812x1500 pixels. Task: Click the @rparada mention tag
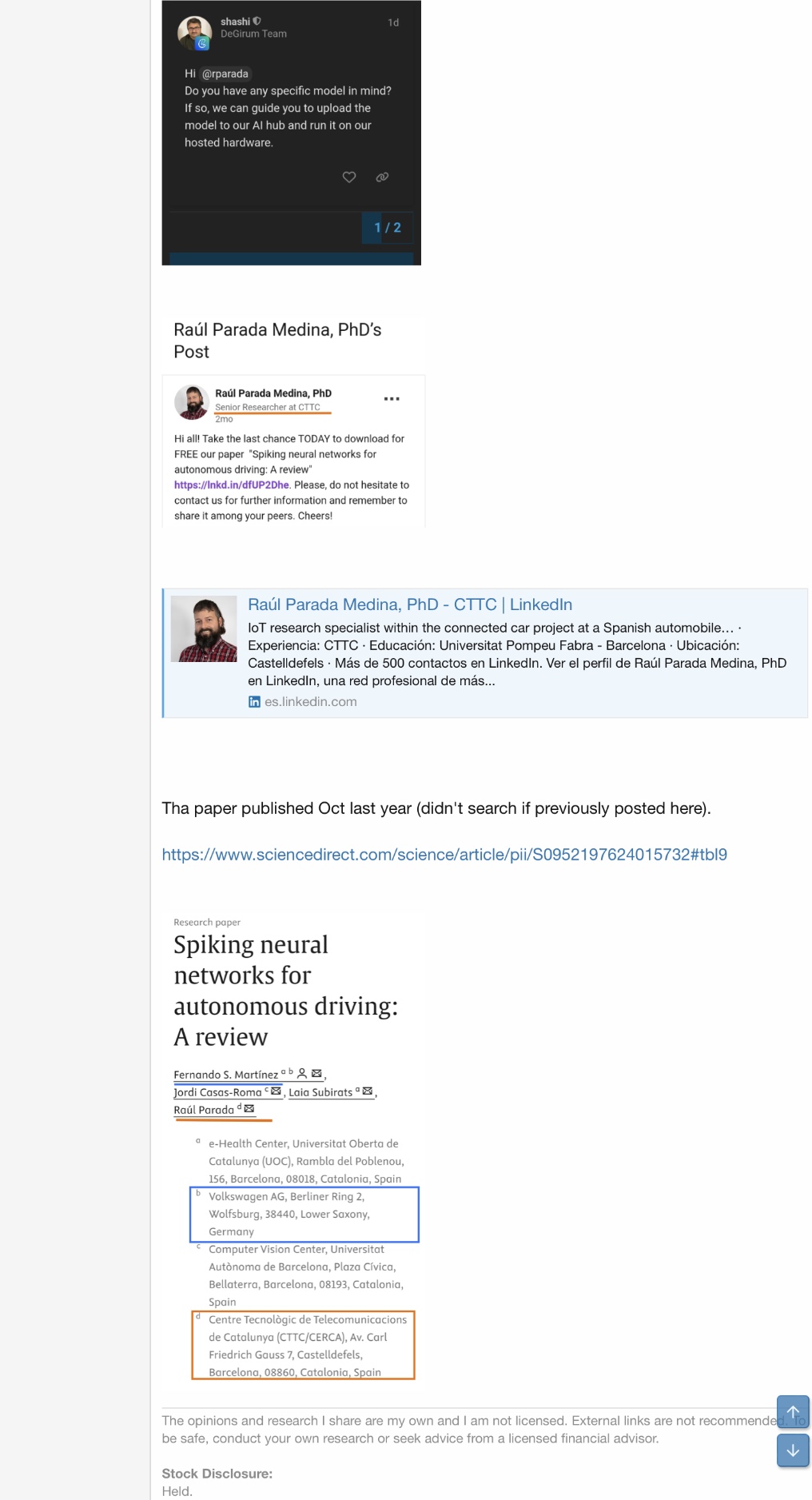pyautogui.click(x=225, y=74)
